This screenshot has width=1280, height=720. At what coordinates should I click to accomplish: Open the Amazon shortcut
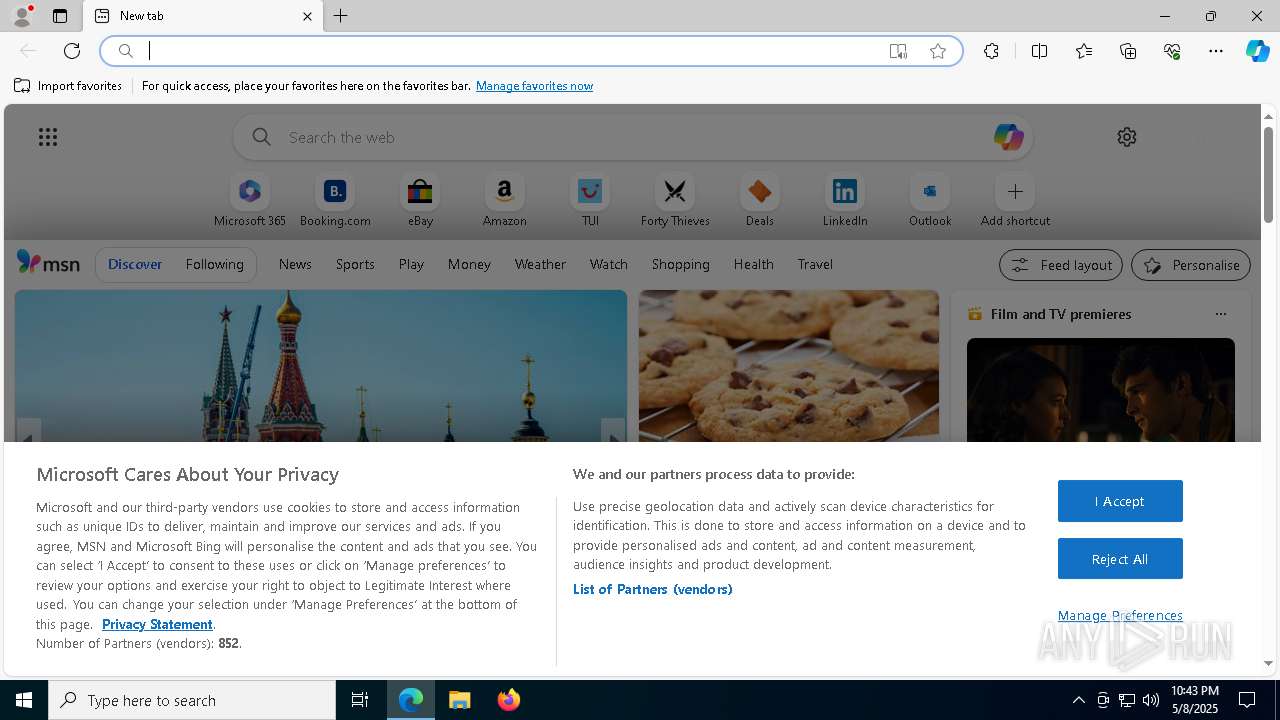(x=504, y=201)
